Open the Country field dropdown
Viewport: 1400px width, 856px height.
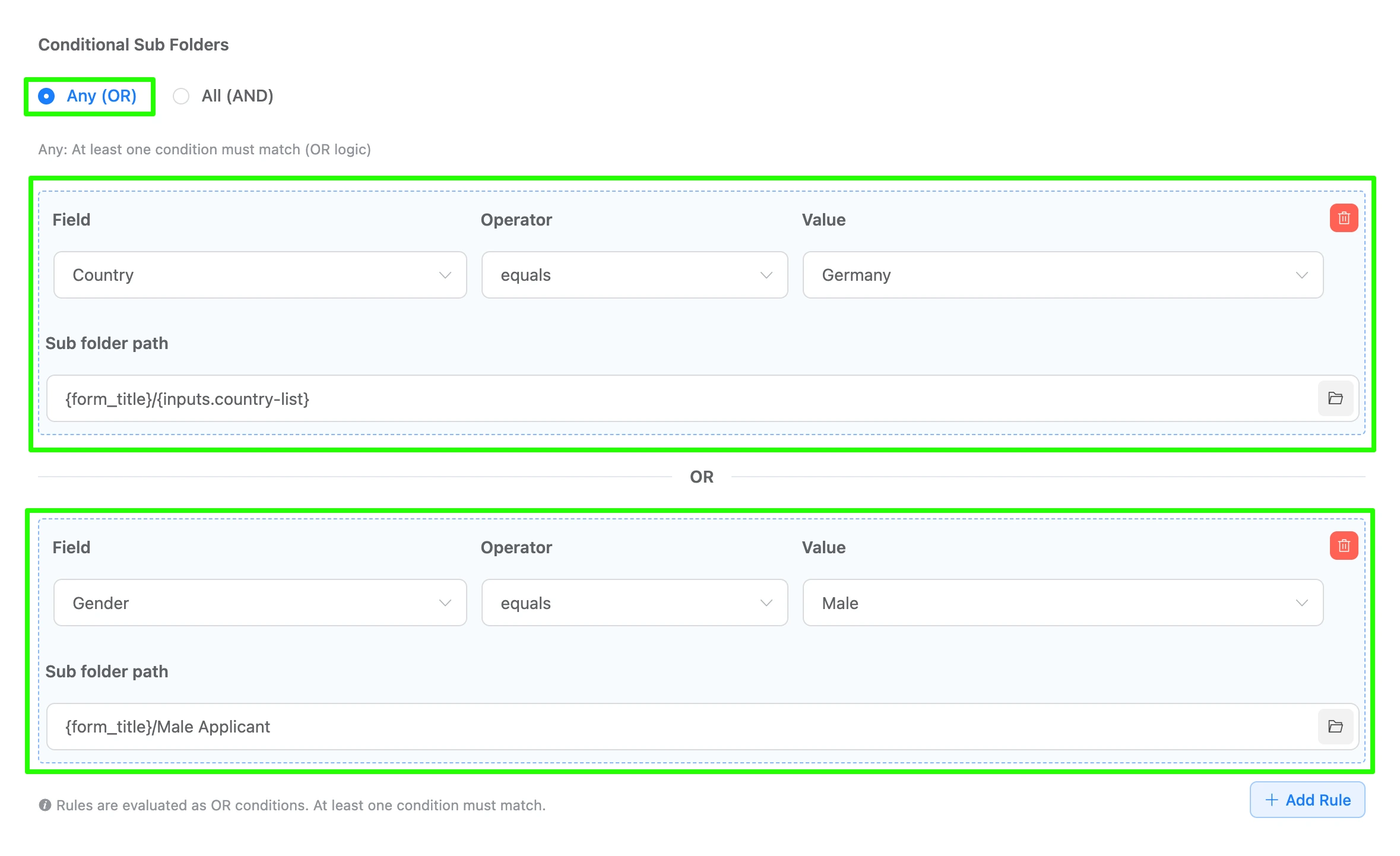coord(259,275)
